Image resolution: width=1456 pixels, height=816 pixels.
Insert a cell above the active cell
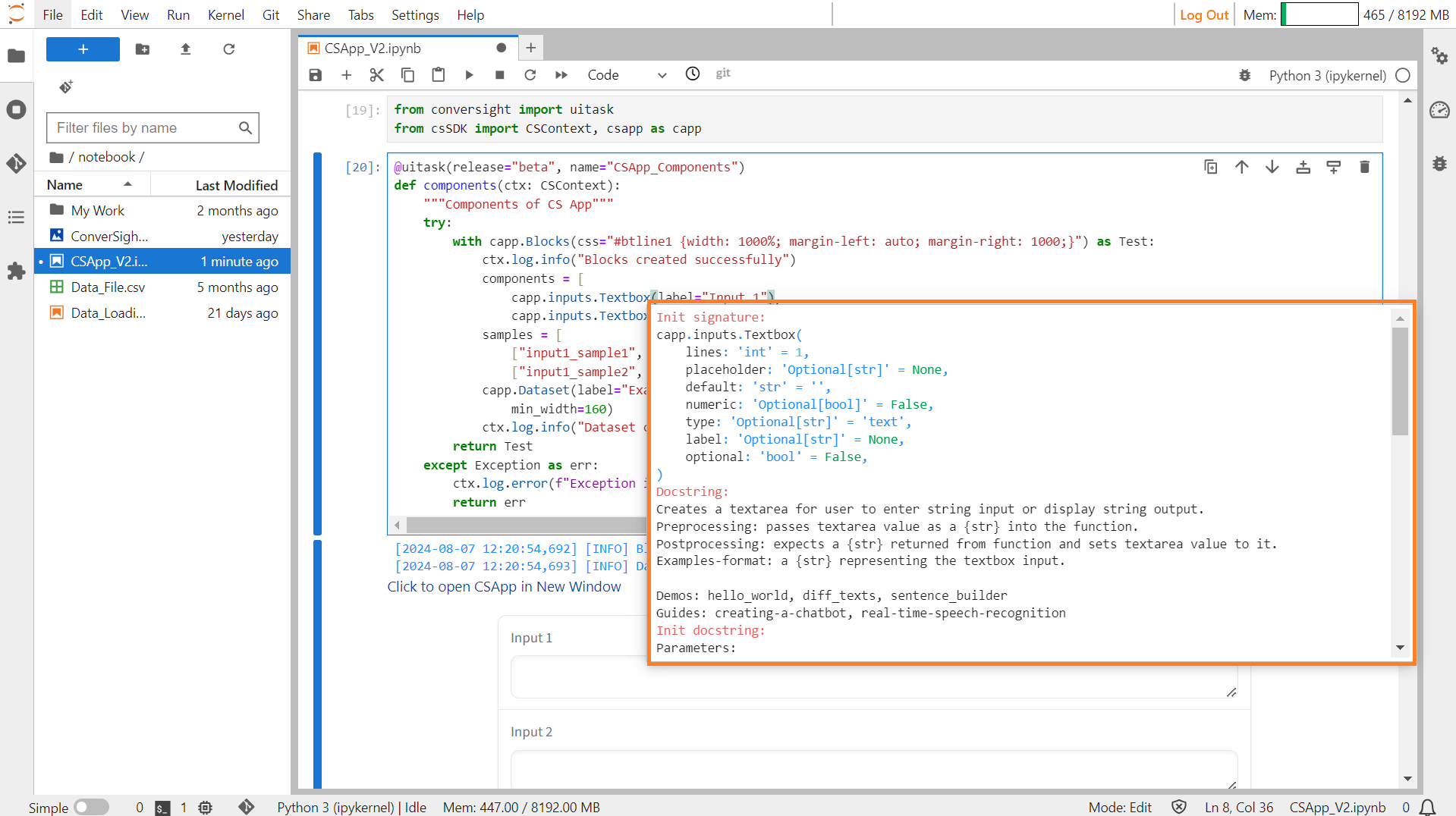[x=1303, y=167]
